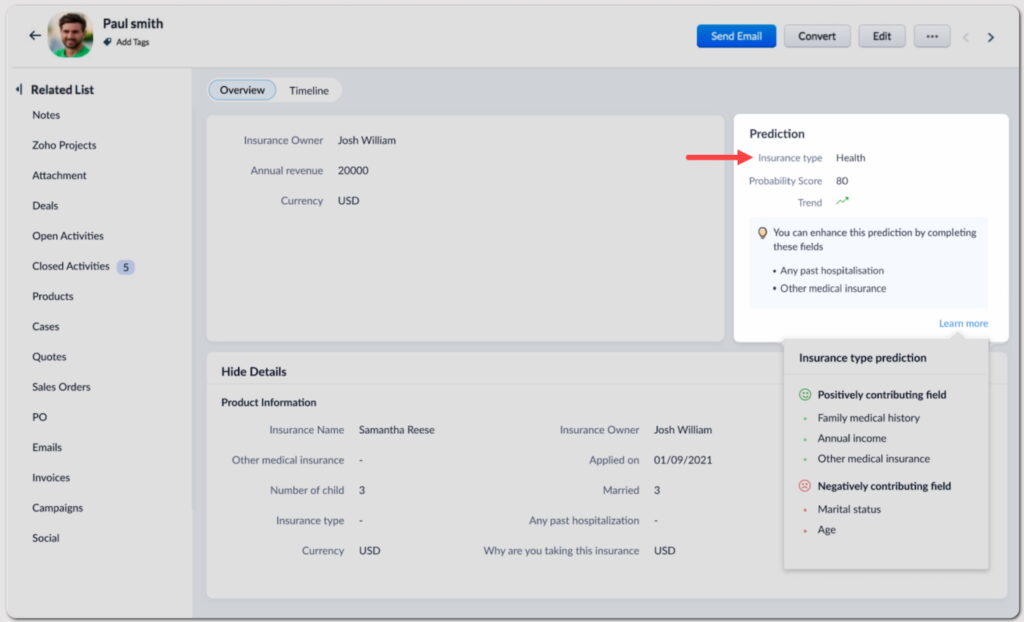Collapse the section using Hide Details
Viewport: 1024px width, 622px height.
pyautogui.click(x=254, y=371)
